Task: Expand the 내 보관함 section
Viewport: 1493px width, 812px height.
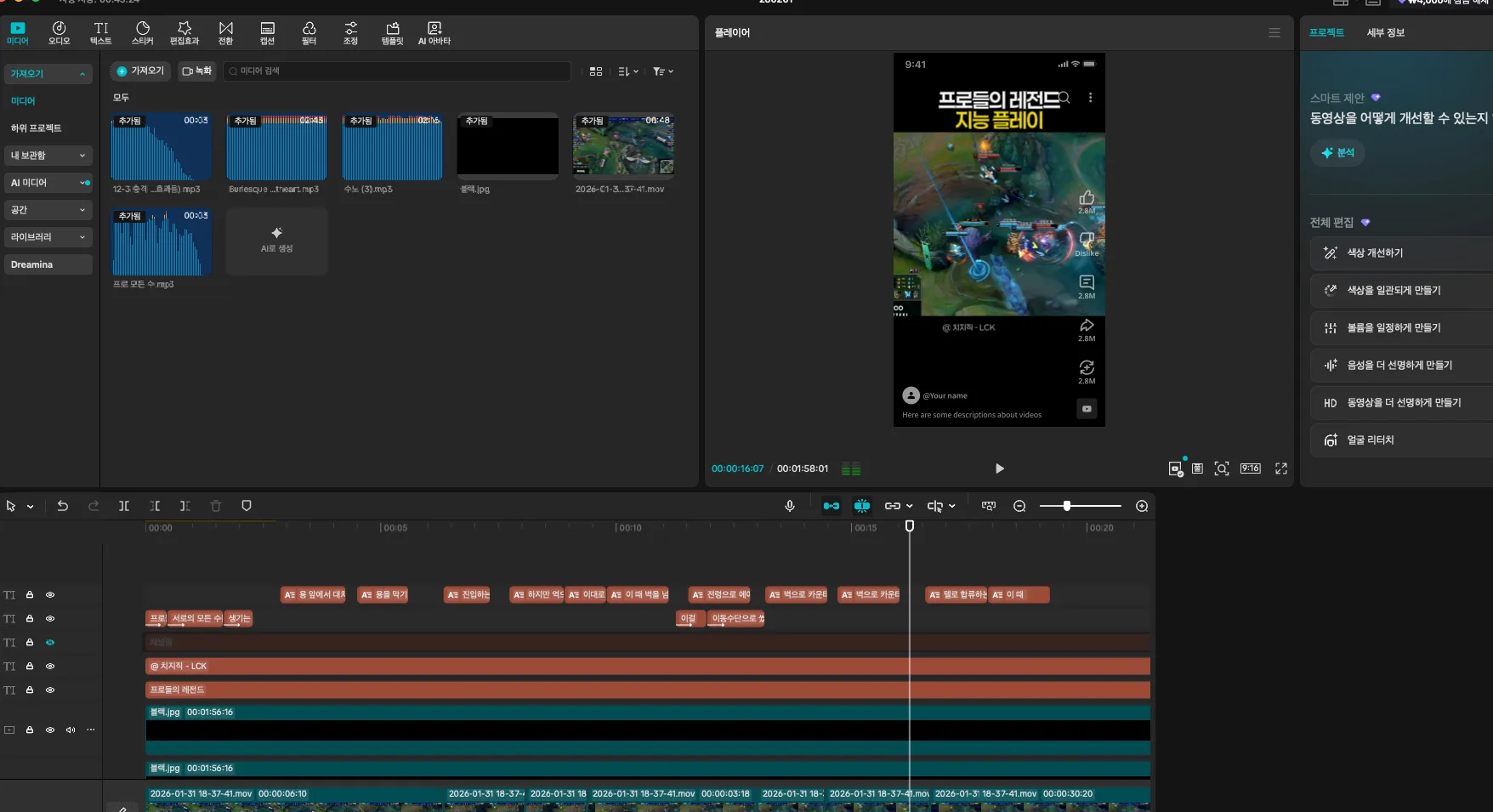Action: 48,156
